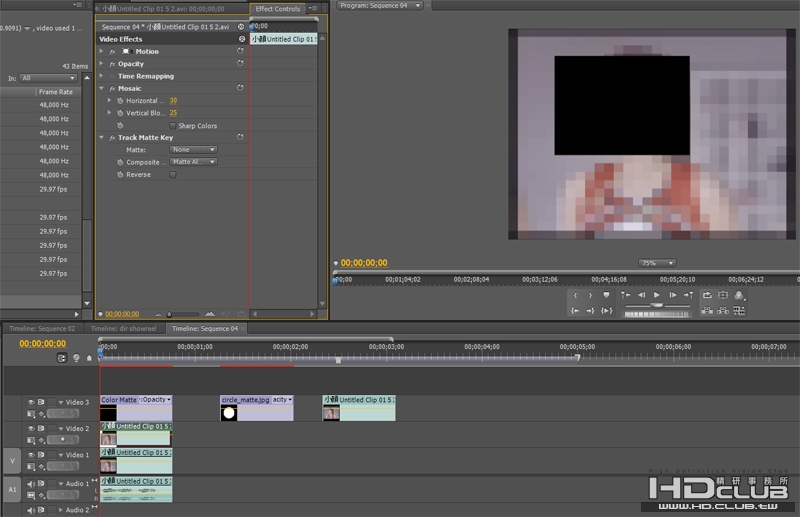This screenshot has width=800, height=517.
Task: Switch to Timeline: Sequence 02 tab
Action: click(x=42, y=329)
